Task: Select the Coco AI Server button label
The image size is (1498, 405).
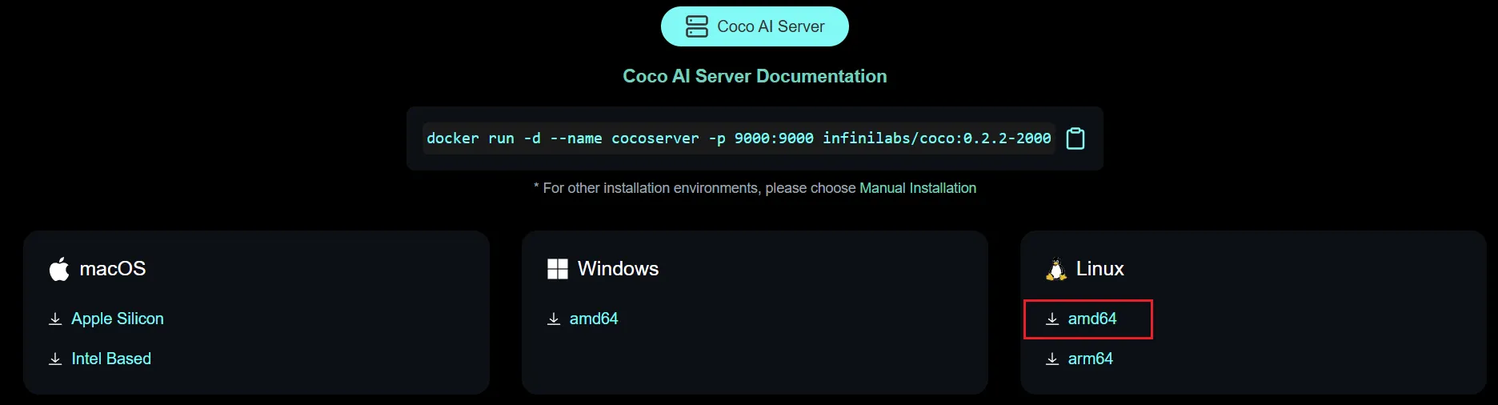Action: 771,27
